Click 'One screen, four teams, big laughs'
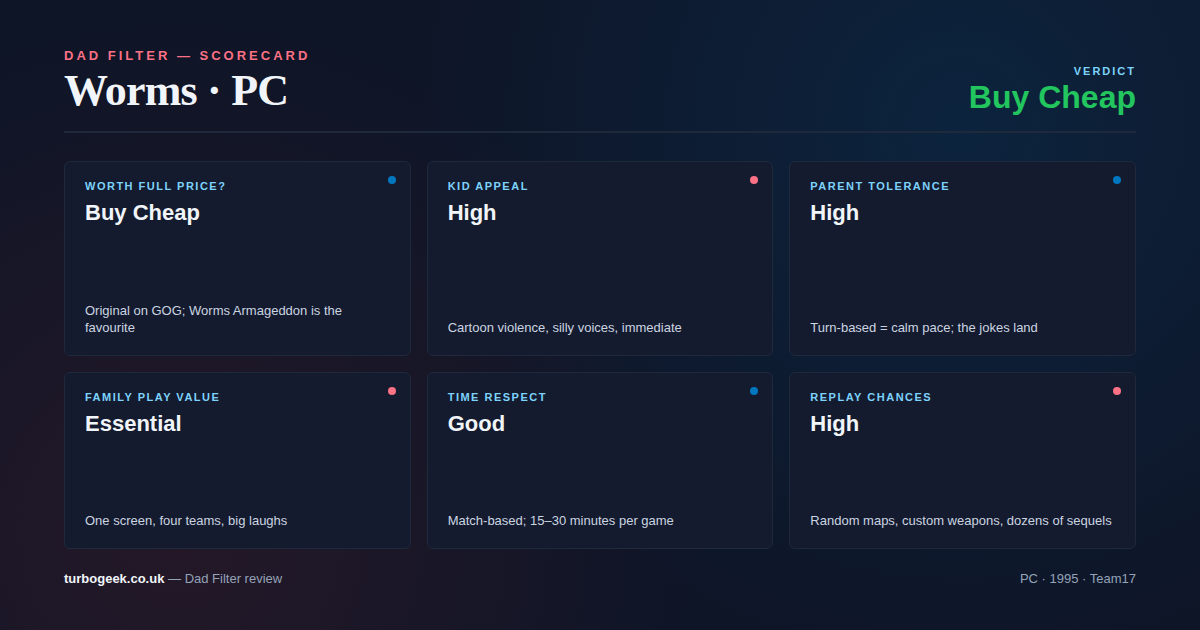The image size is (1200, 630). 186,520
